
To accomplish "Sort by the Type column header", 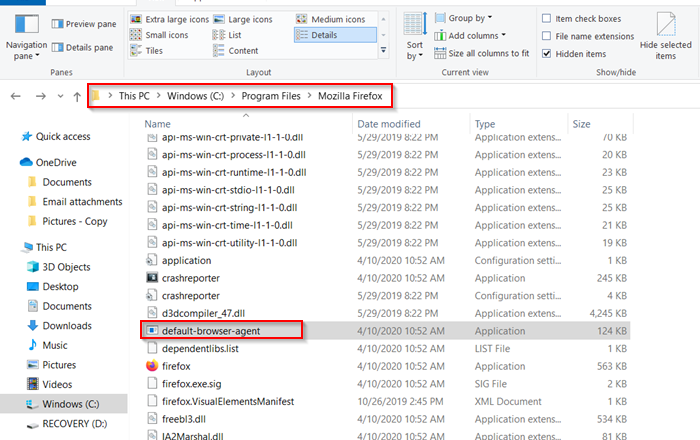I will tap(485, 124).
